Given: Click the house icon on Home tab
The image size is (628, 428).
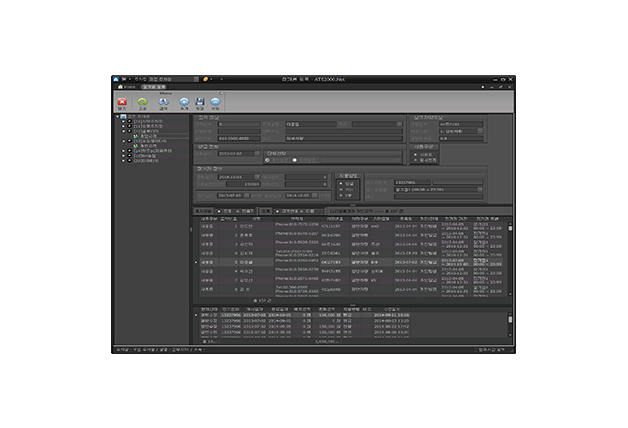Looking at the screenshot, I should click(x=120, y=87).
